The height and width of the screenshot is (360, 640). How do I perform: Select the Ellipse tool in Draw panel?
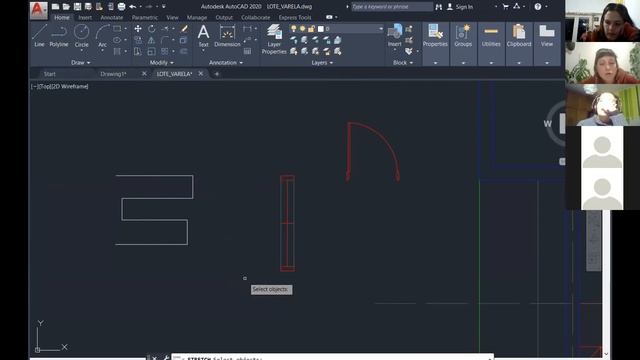(117, 40)
